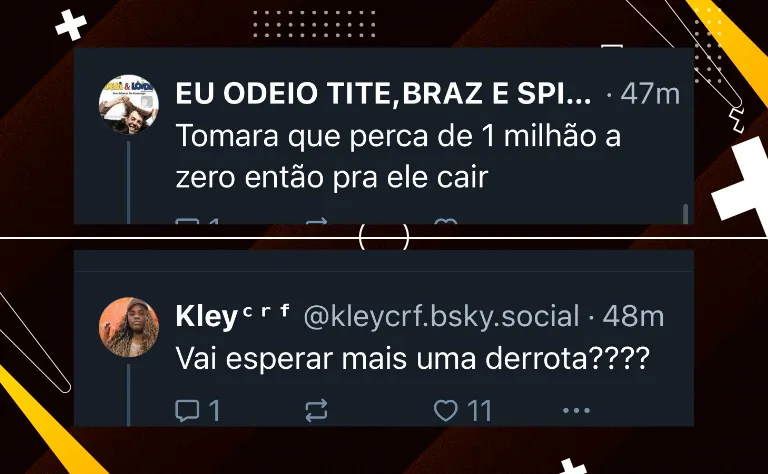
Task: Open the EU ODEIO TITE profile avatar
Action: click(x=129, y=104)
